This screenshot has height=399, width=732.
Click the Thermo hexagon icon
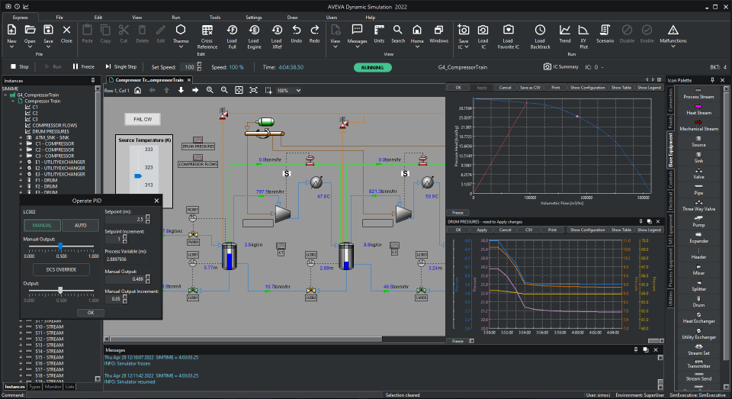coord(181,30)
